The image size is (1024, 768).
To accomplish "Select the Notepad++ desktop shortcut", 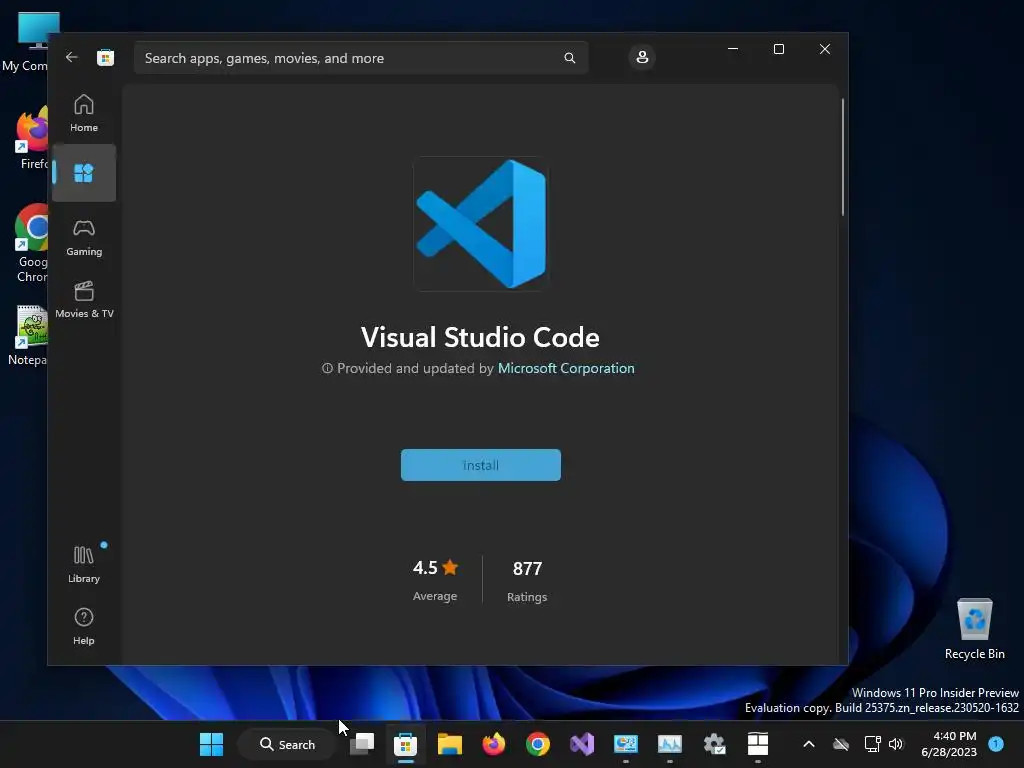I will pyautogui.click(x=29, y=336).
